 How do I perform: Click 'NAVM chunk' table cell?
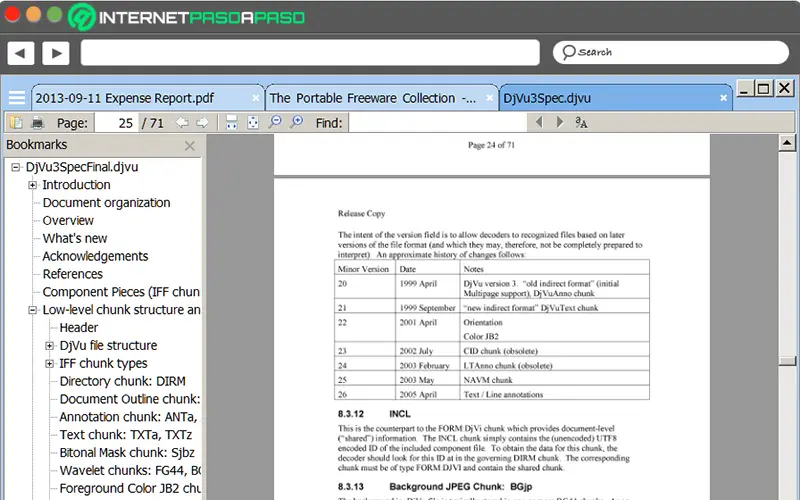coord(488,380)
